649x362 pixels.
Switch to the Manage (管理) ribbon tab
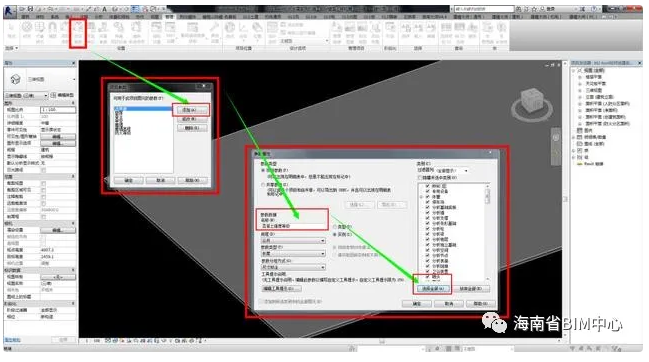[x=169, y=17]
